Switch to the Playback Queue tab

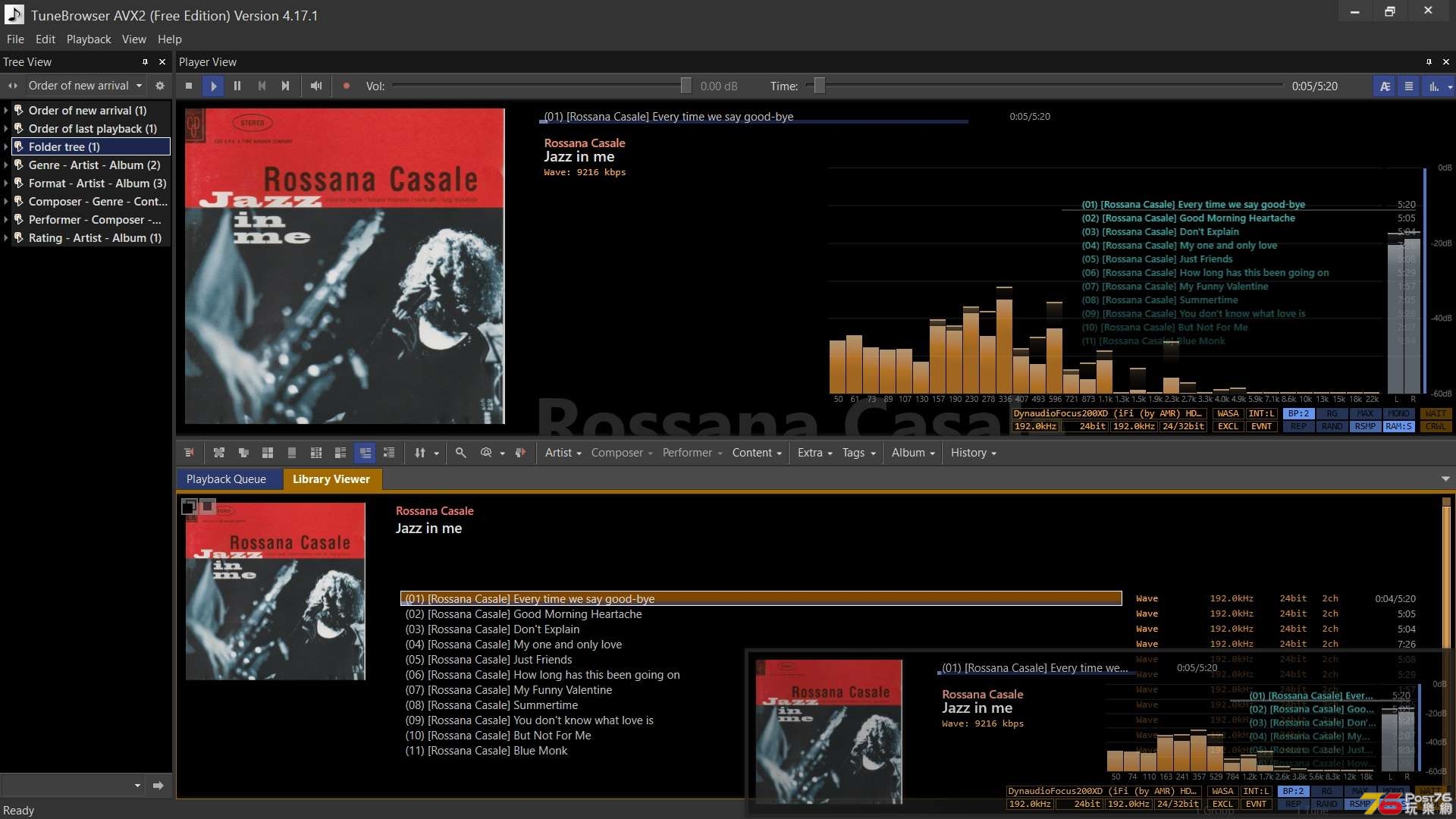(226, 478)
